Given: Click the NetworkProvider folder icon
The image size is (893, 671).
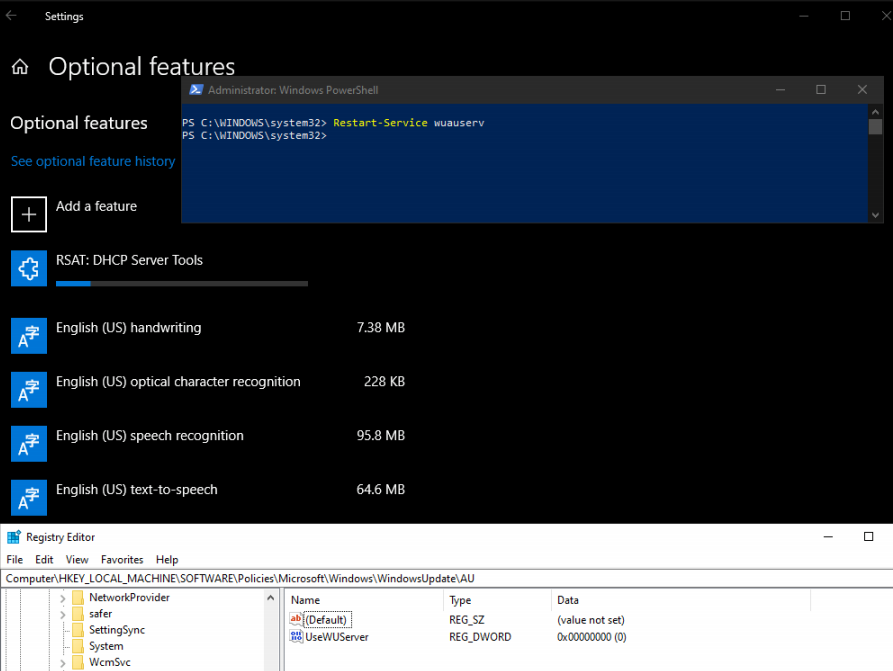Looking at the screenshot, I should click(x=78, y=598).
